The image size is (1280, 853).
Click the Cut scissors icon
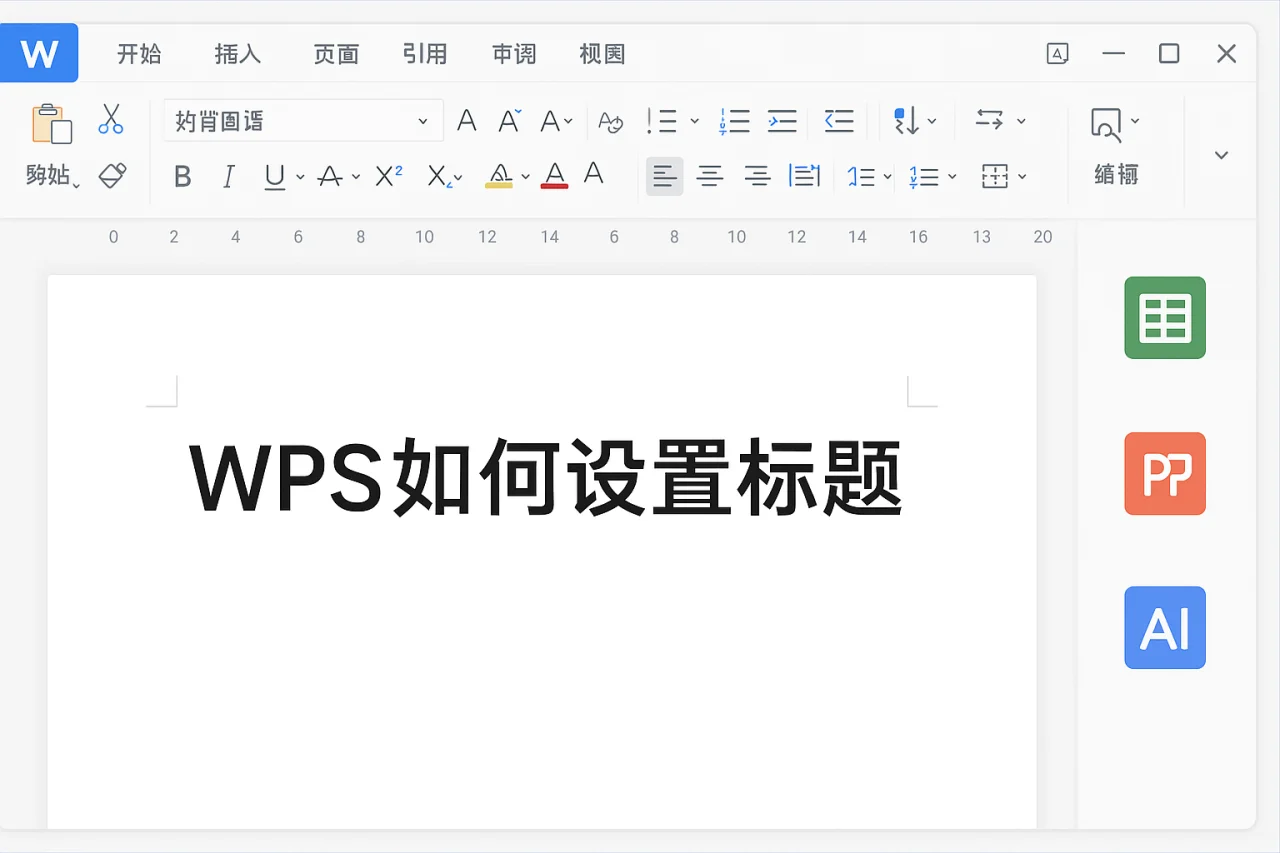coord(110,118)
